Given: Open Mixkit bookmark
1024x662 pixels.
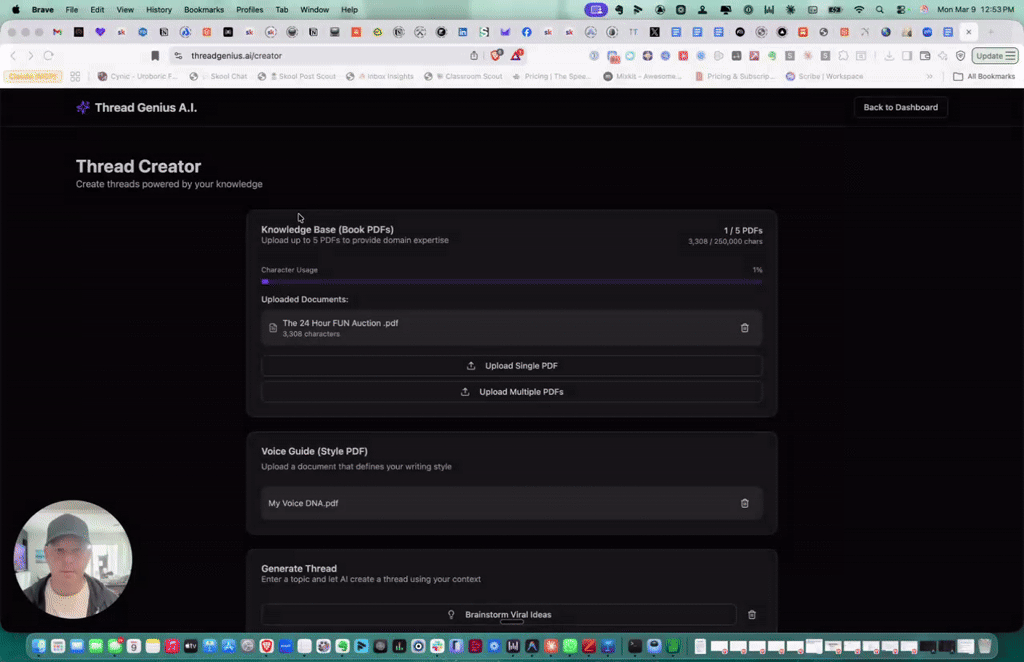Looking at the screenshot, I should 642,76.
